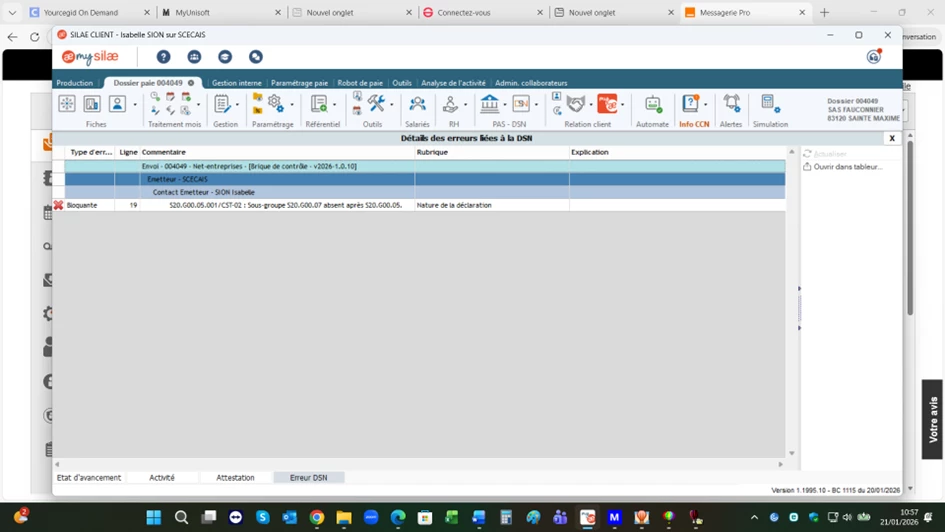Open the handshake Relation client icon
This screenshot has width=945, height=532.
(x=576, y=104)
